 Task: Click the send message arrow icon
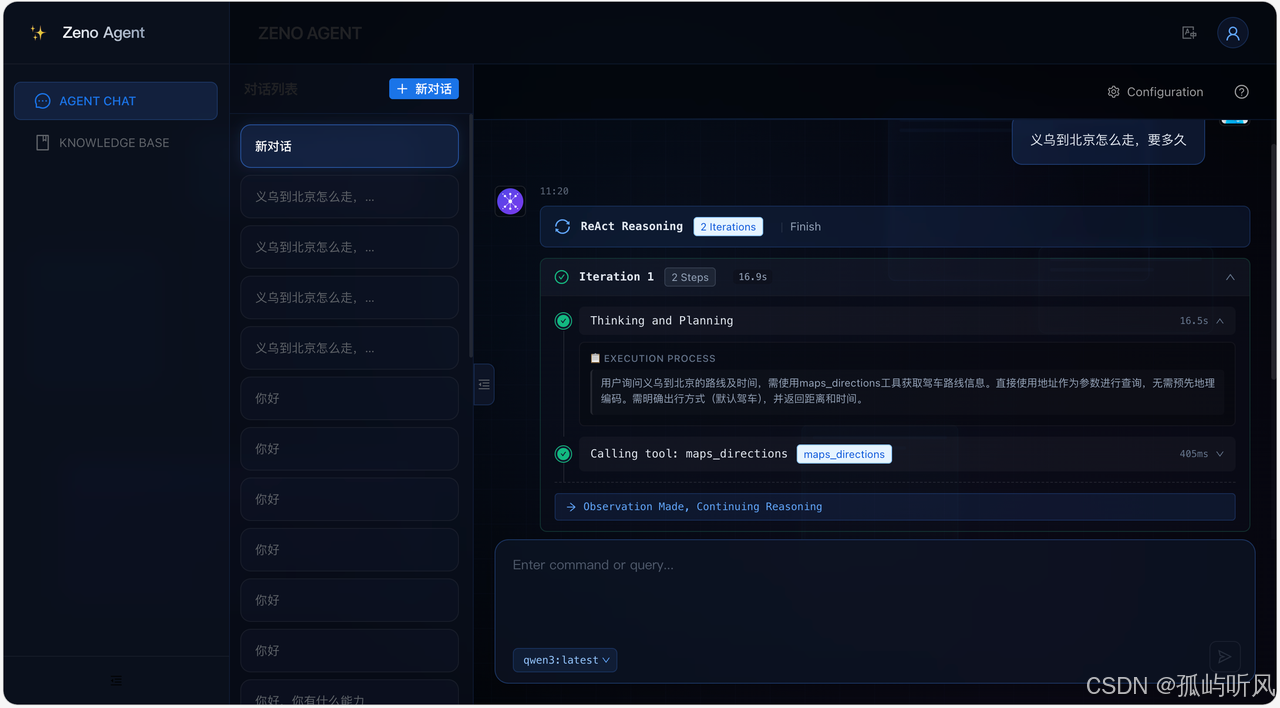click(x=1224, y=657)
